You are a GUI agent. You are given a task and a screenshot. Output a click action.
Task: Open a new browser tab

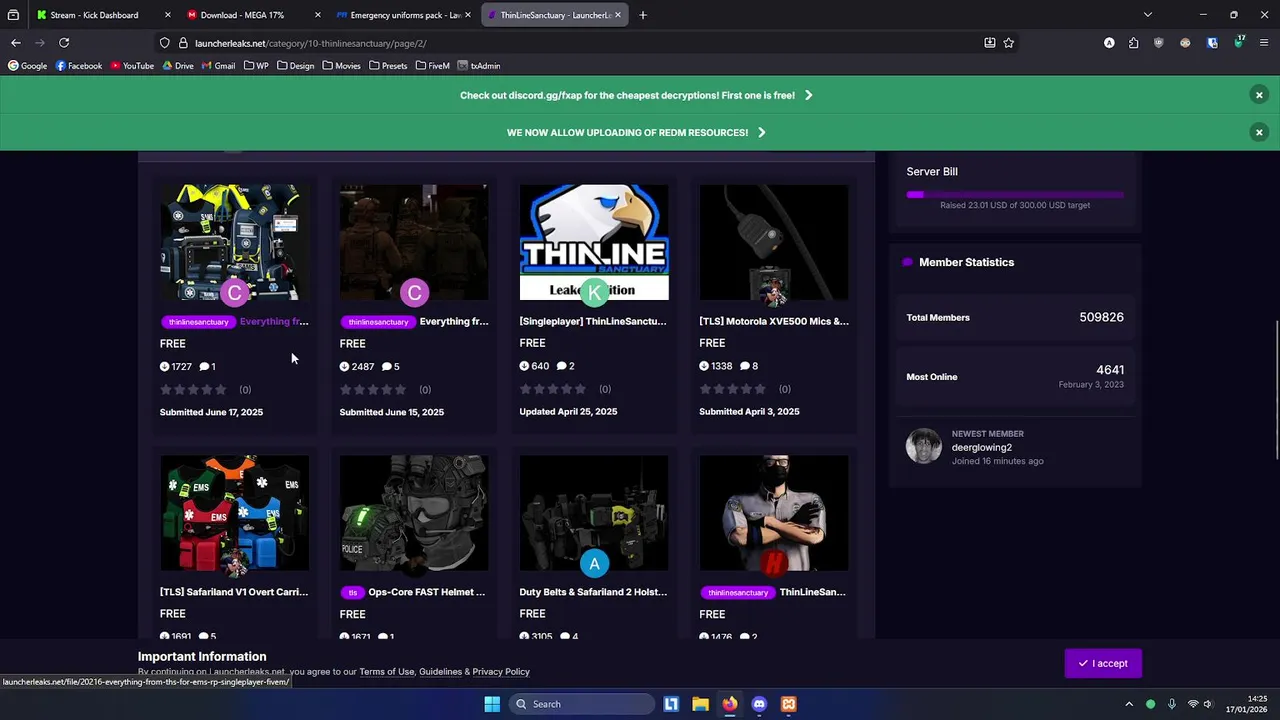coord(643,15)
